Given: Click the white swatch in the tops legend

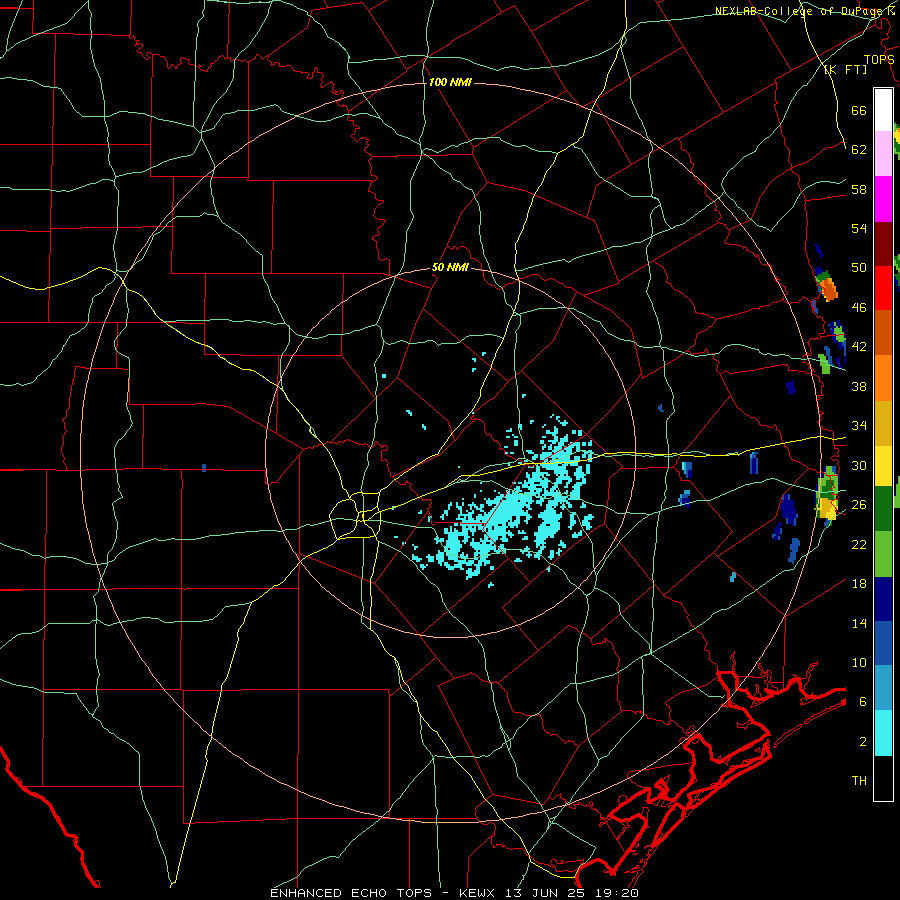Looking at the screenshot, I should [x=883, y=110].
